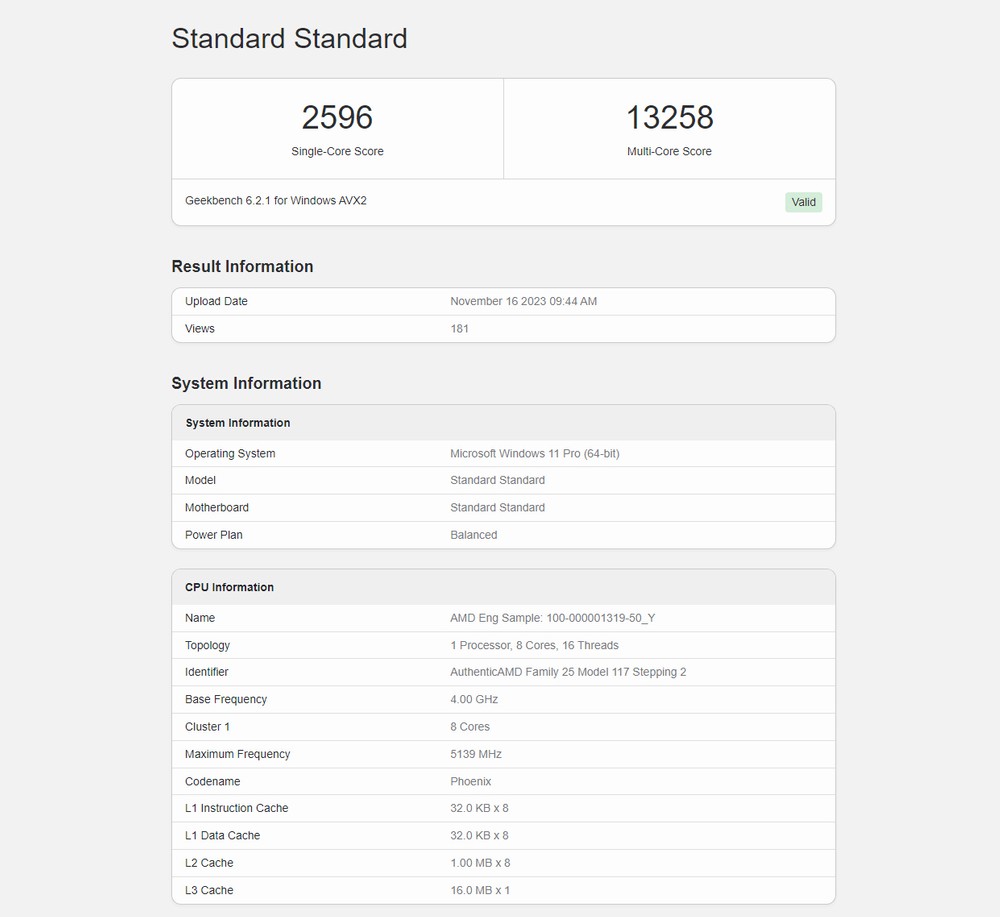Image resolution: width=1000 pixels, height=917 pixels.
Task: Click the CPU Information table header
Action: (229, 587)
